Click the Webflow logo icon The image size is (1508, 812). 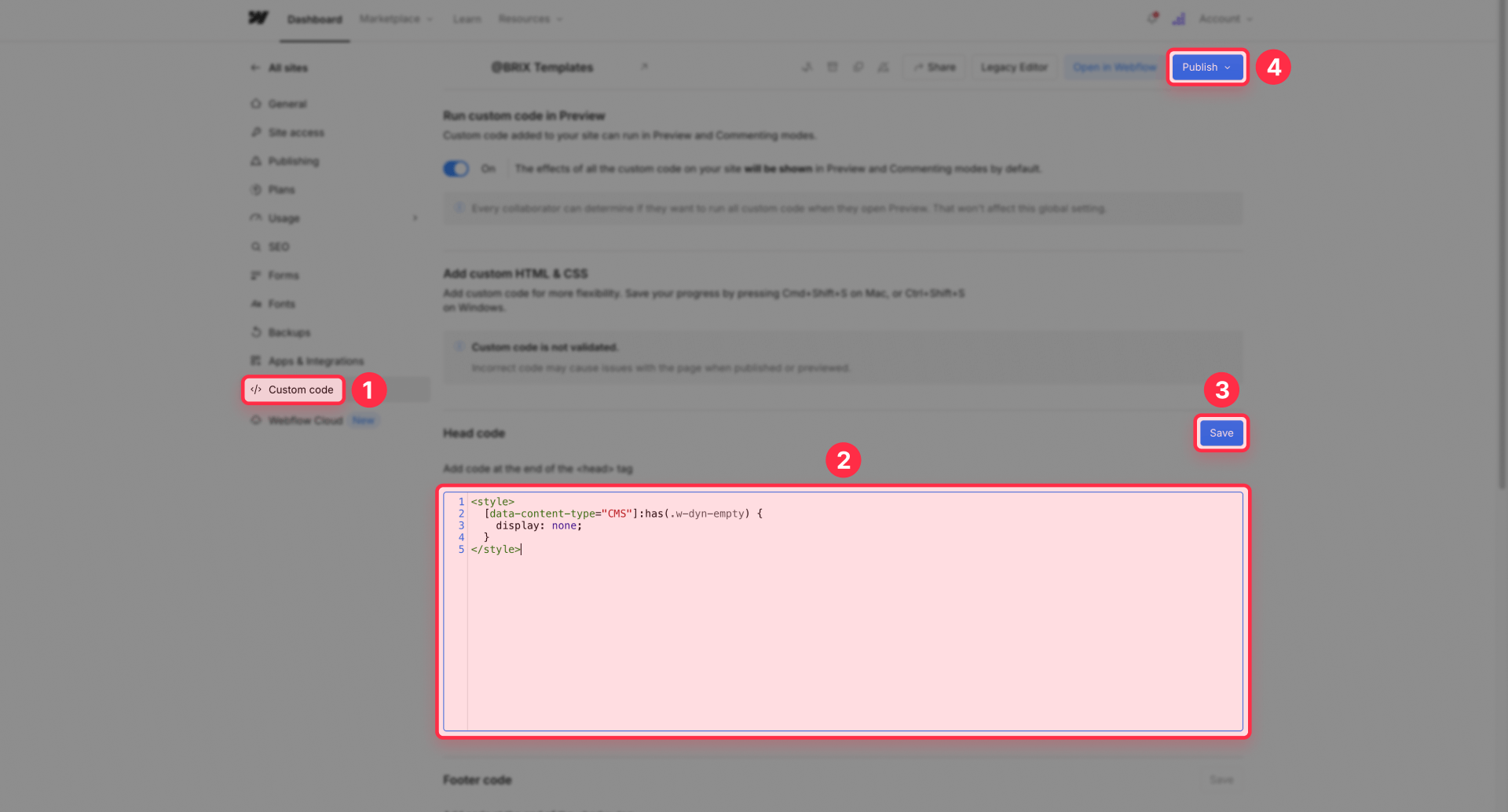pyautogui.click(x=258, y=18)
